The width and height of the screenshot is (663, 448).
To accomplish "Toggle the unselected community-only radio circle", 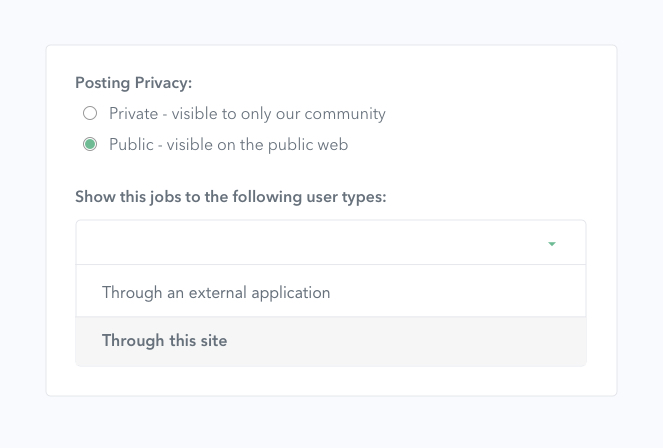I will pos(90,113).
